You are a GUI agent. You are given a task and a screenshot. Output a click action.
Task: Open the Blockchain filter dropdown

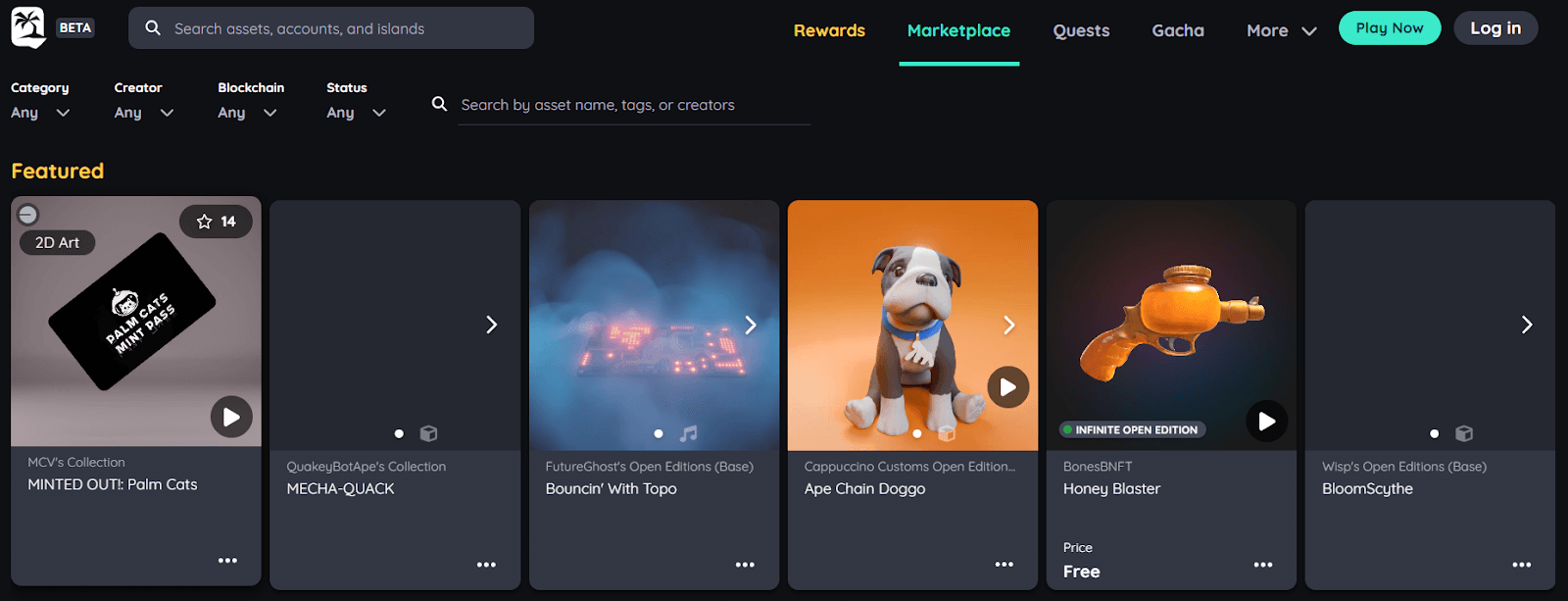click(247, 113)
